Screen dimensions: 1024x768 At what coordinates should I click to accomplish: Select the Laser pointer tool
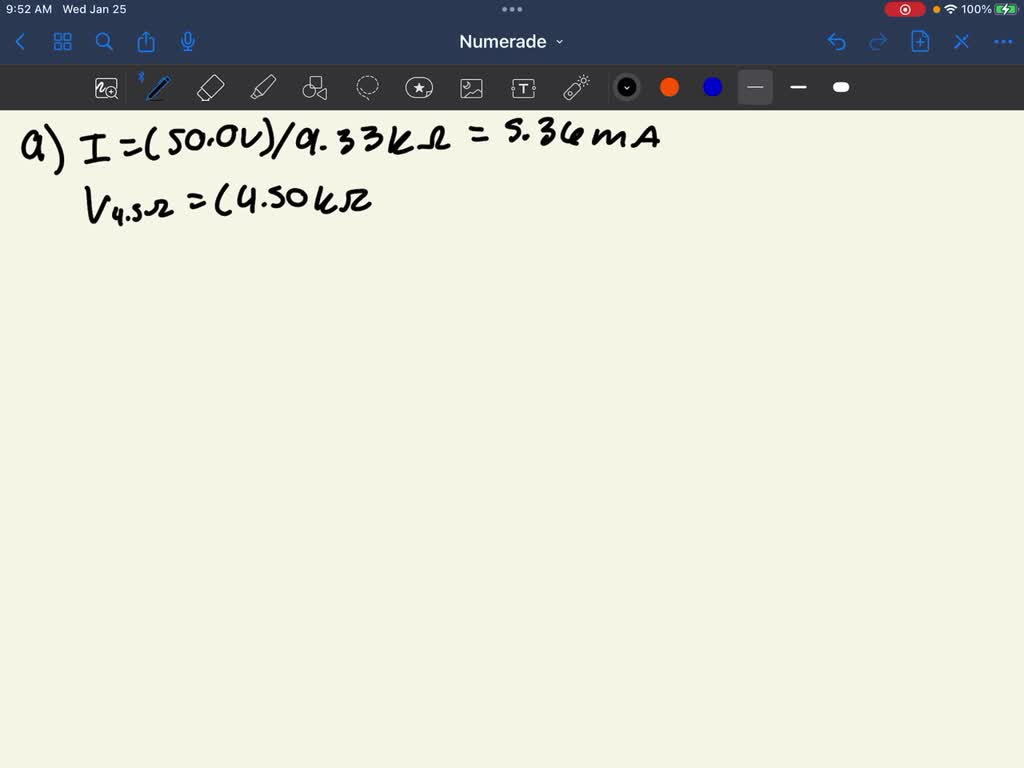coord(576,88)
